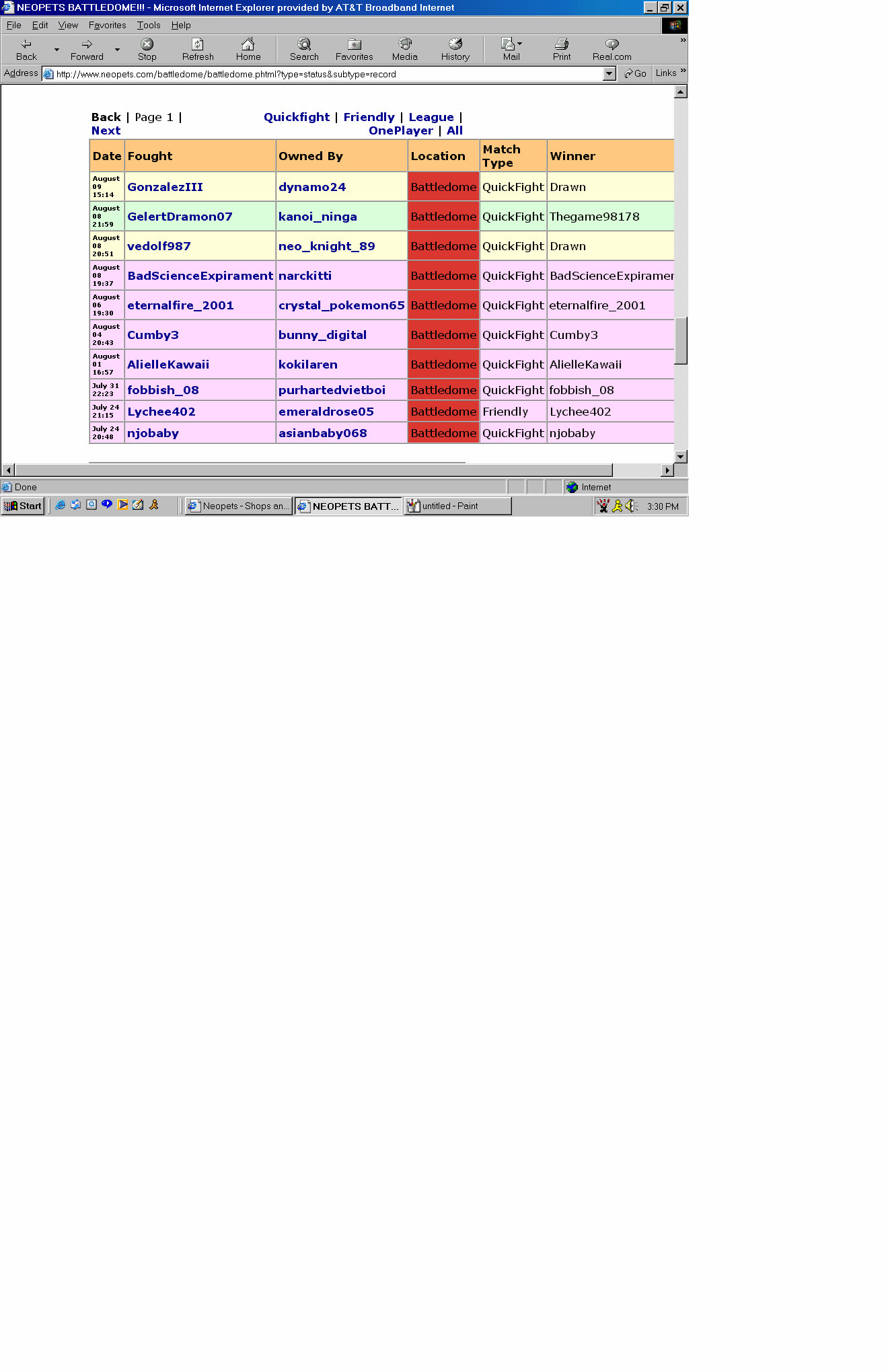Open the Search pane
The width and height of the screenshot is (888, 1372).
click(304, 49)
